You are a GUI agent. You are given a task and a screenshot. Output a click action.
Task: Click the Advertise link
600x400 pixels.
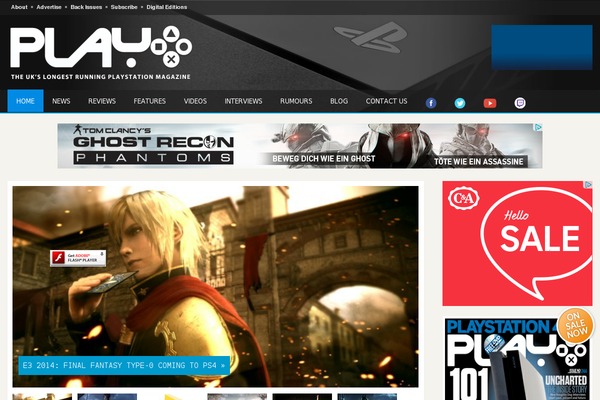[x=49, y=7]
